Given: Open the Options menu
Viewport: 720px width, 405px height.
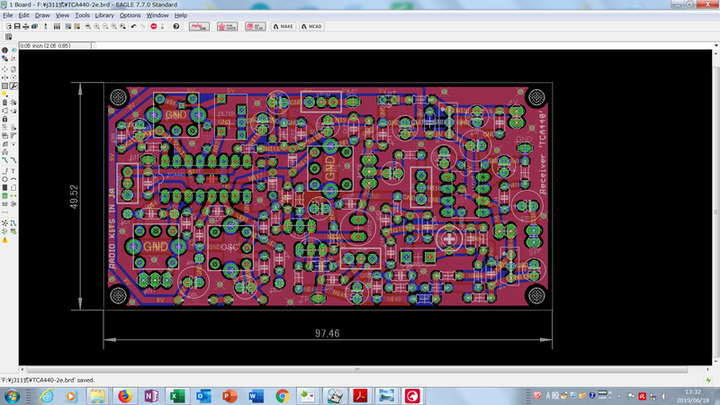Looking at the screenshot, I should click(x=130, y=16).
